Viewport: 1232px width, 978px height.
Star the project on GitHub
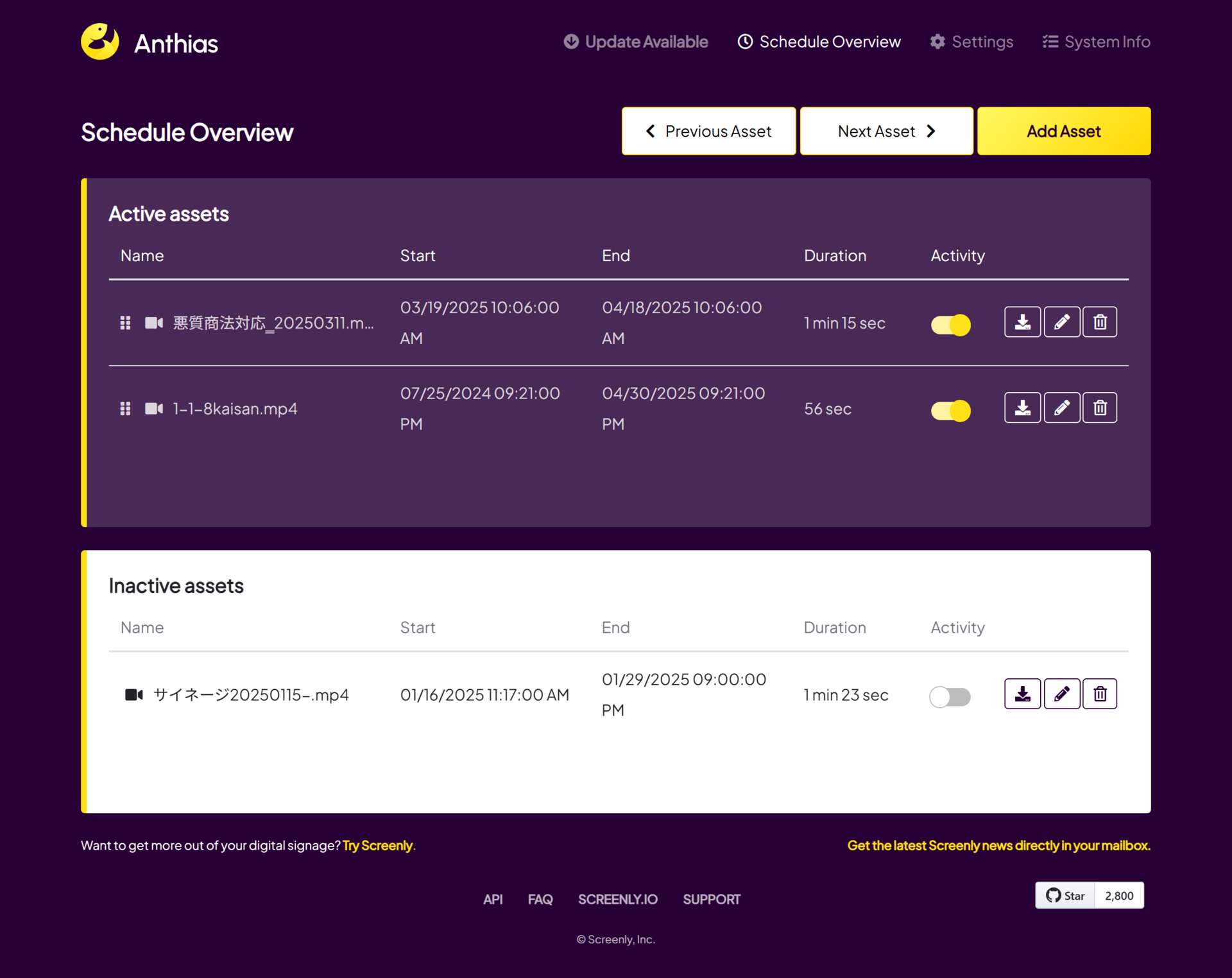[x=1064, y=895]
